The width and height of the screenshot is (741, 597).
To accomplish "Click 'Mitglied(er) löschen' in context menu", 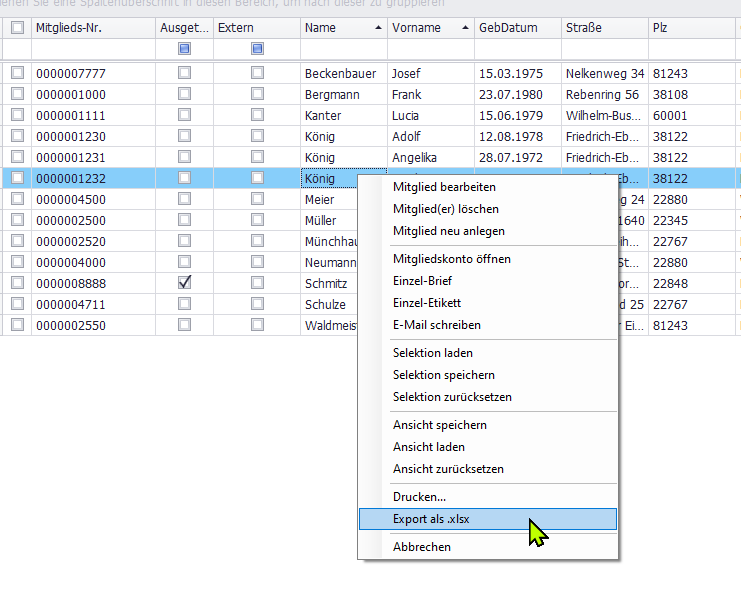I will coord(446,209).
